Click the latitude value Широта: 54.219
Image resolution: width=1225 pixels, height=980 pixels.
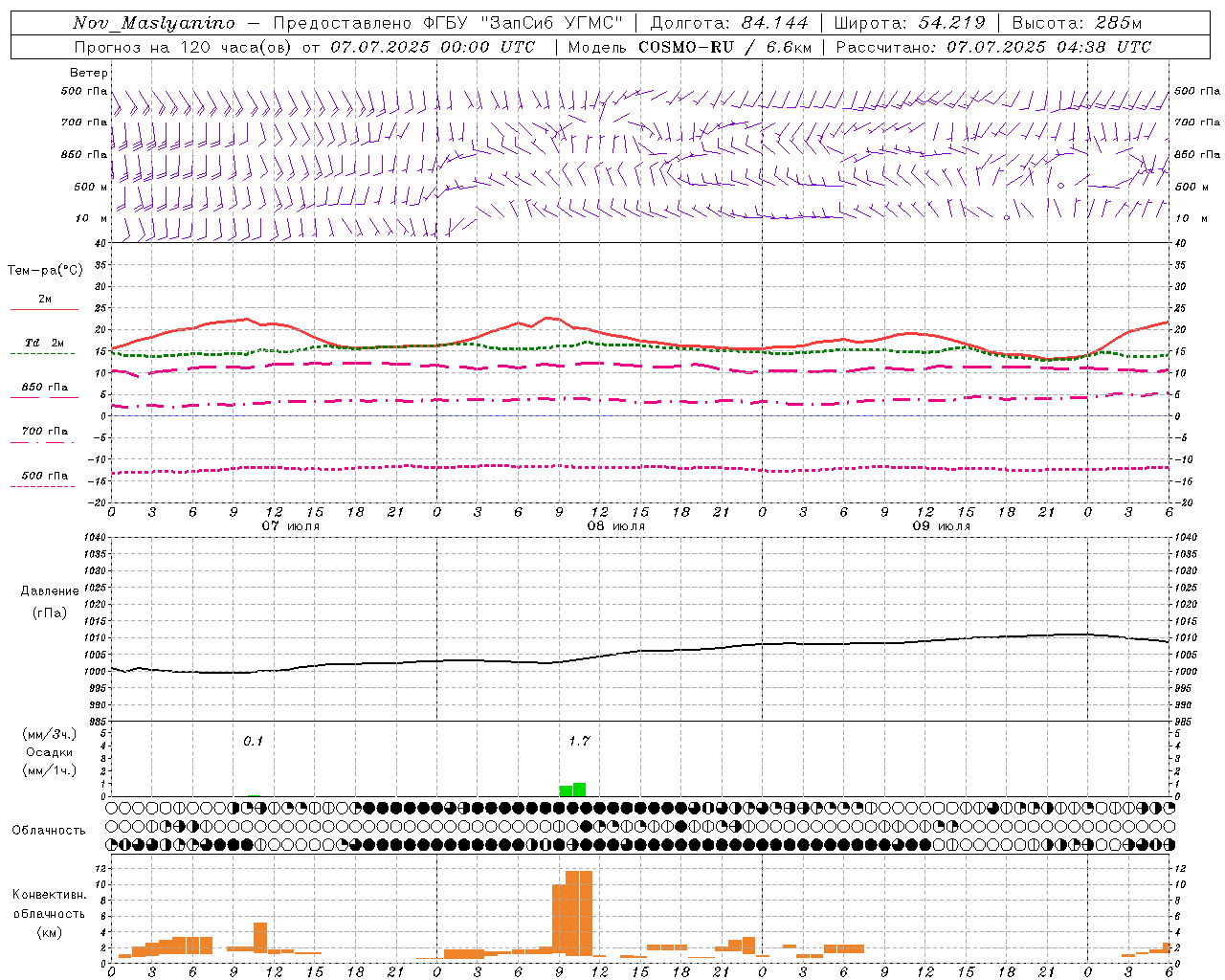910,23
